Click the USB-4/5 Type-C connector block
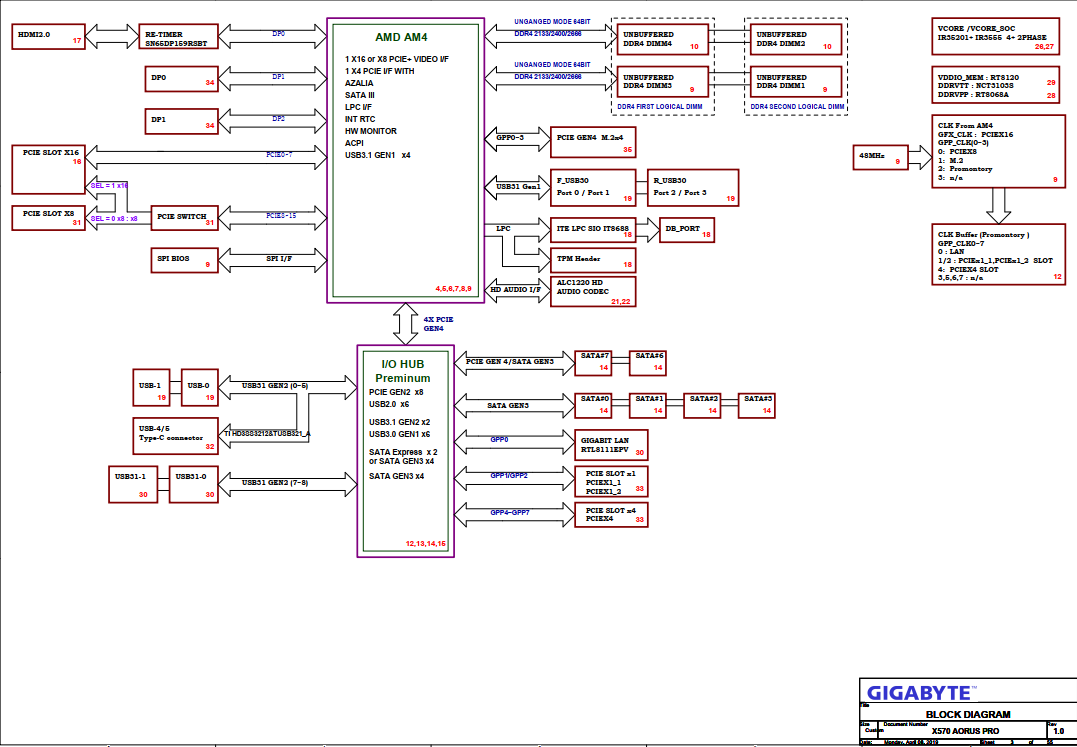Viewport: 1077px width, 747px height. (175, 436)
